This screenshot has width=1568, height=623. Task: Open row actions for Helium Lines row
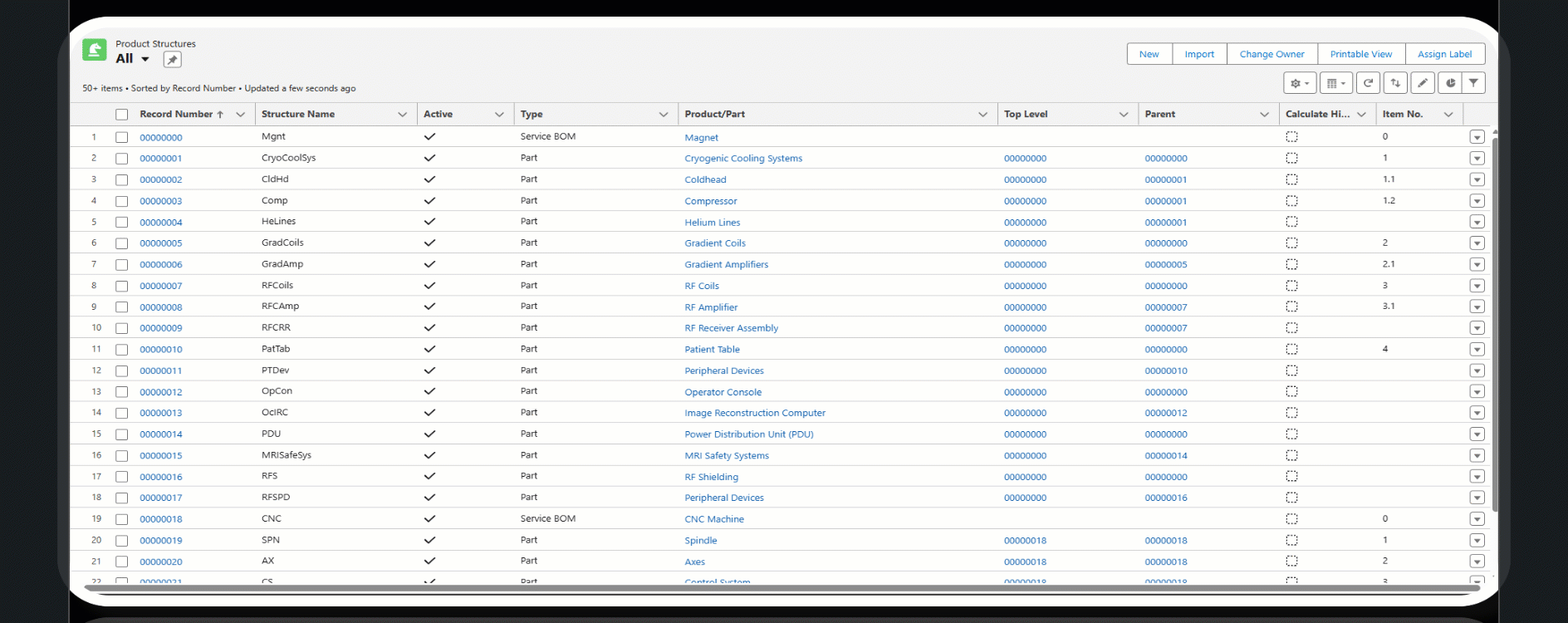1477,222
